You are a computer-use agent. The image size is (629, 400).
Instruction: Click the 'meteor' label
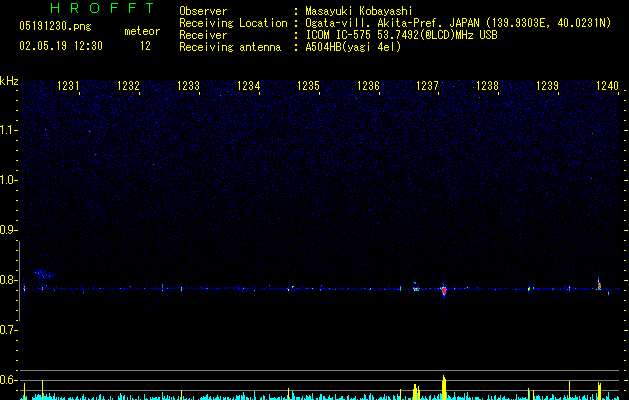click(142, 31)
